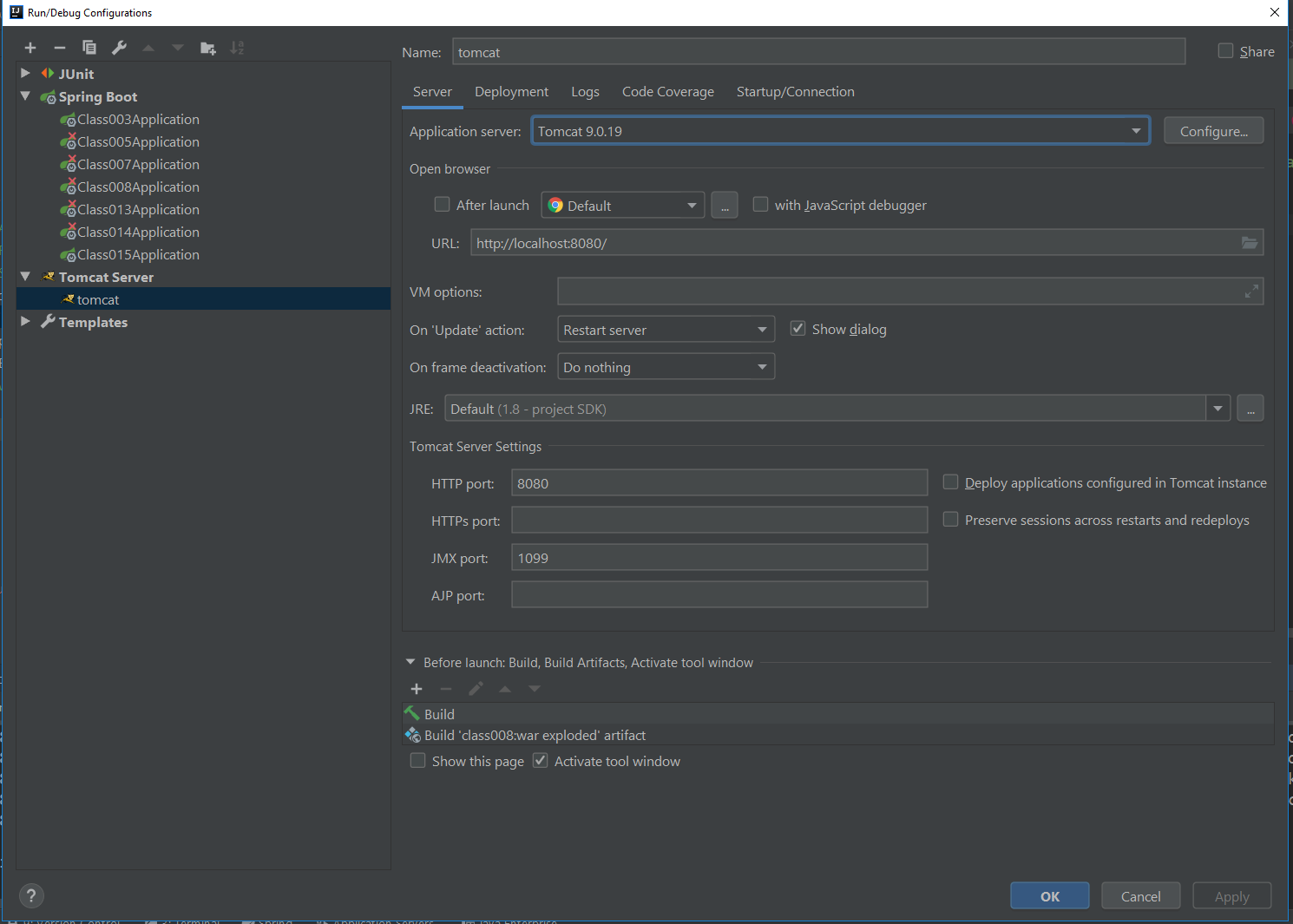1293x924 pixels.
Task: Remove configuration with minus icon
Action: 60,48
